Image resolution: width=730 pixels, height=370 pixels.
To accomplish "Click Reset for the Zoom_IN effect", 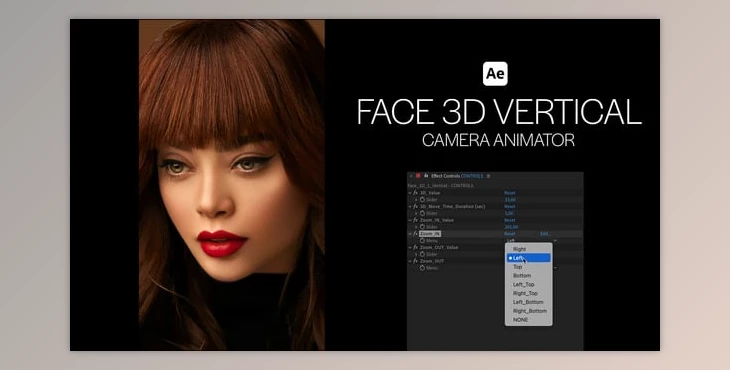I will [x=510, y=234].
